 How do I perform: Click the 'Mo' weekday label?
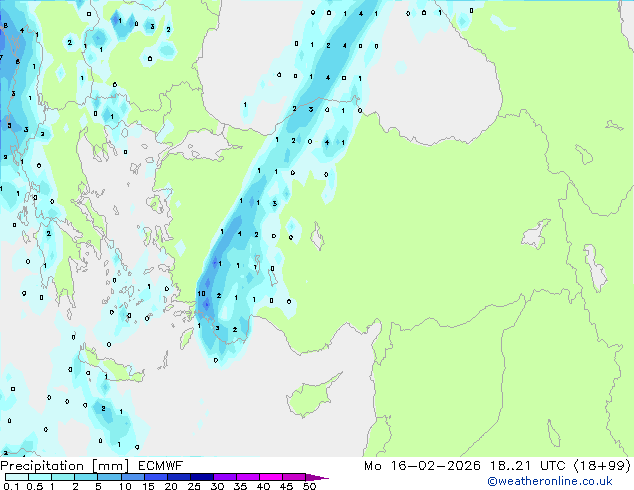point(372,466)
